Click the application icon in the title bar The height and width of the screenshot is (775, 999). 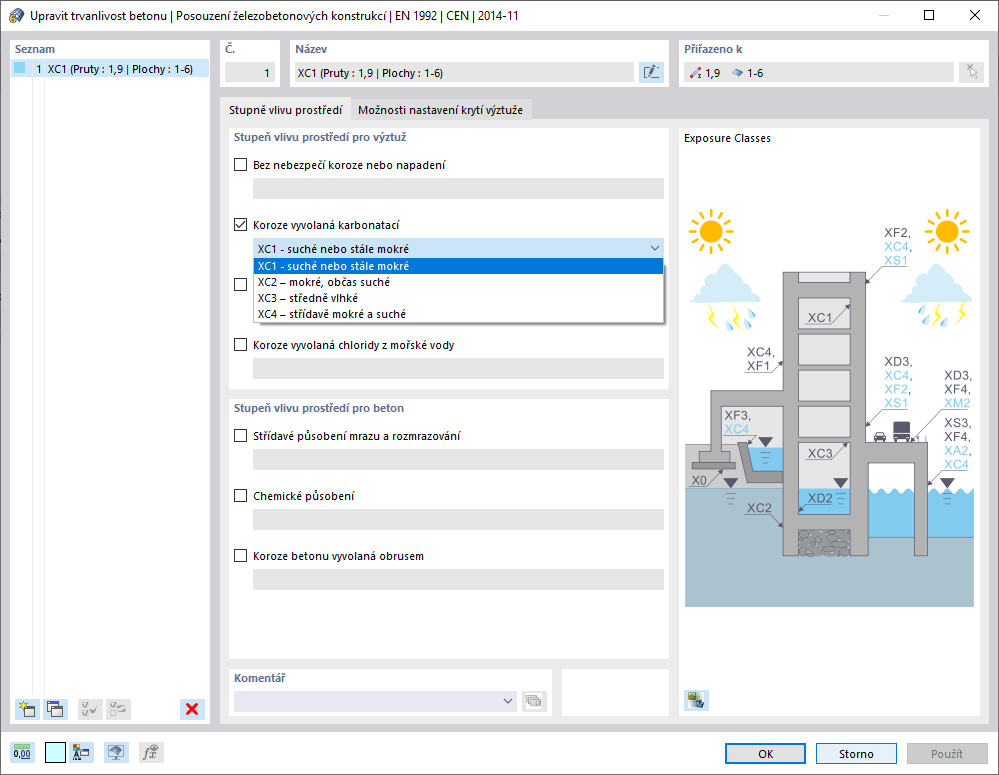(x=16, y=15)
